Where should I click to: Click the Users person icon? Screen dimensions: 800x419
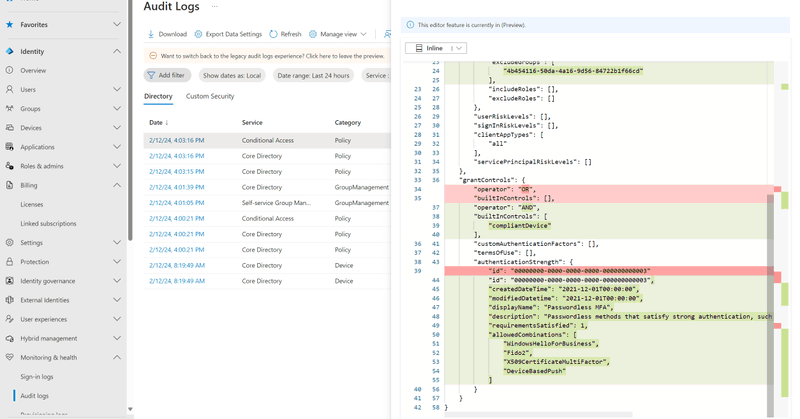coord(9,89)
